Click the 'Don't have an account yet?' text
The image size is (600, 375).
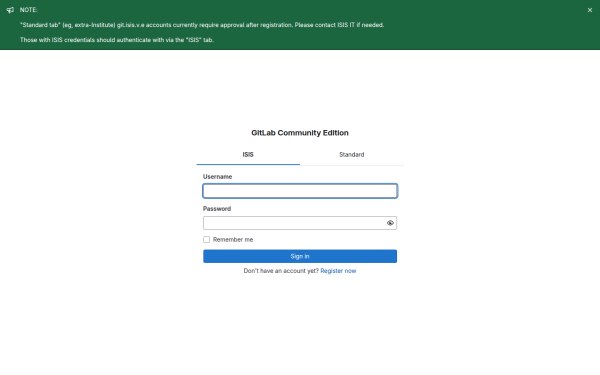[281, 271]
